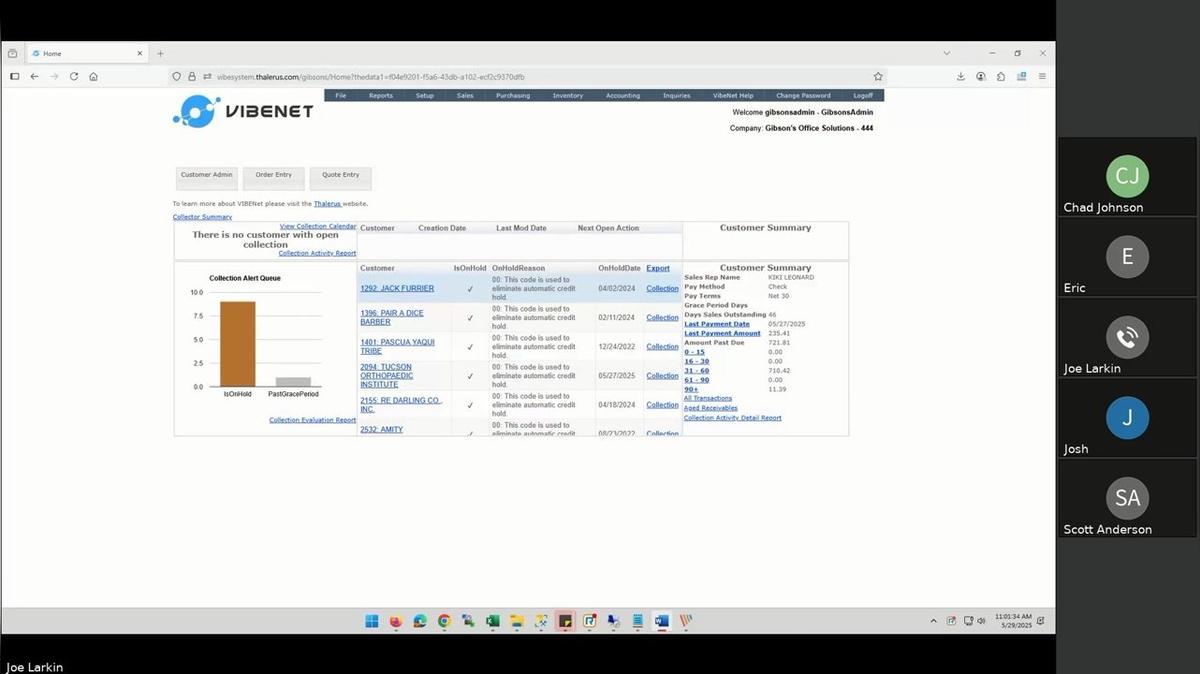This screenshot has height=674, width=1200.
Task: Click the Order Entry button
Action: (273, 176)
